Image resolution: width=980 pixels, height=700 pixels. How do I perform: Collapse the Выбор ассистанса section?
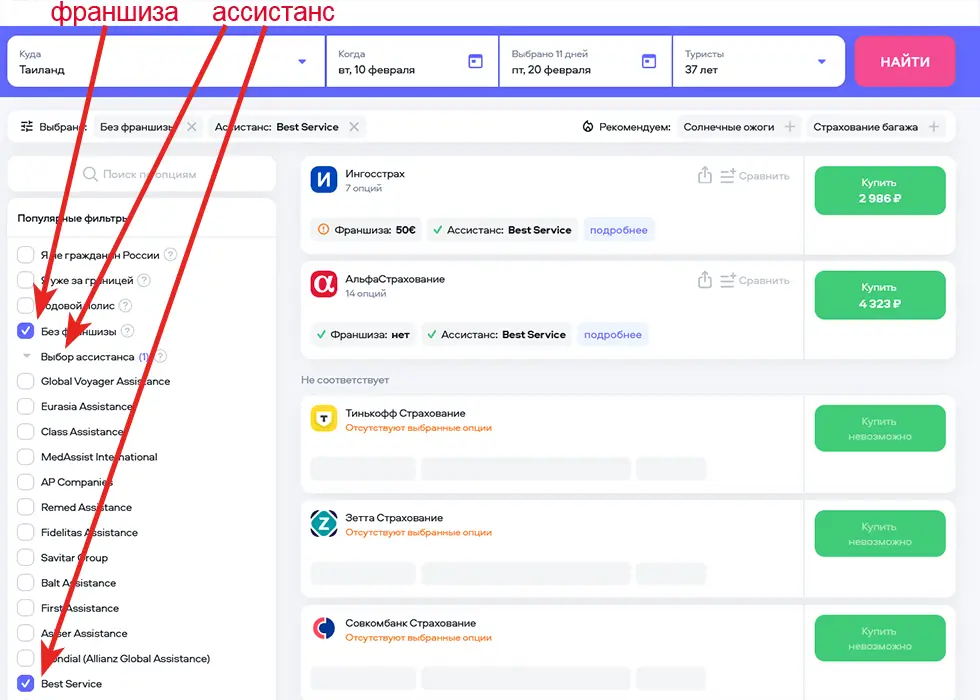(27, 356)
